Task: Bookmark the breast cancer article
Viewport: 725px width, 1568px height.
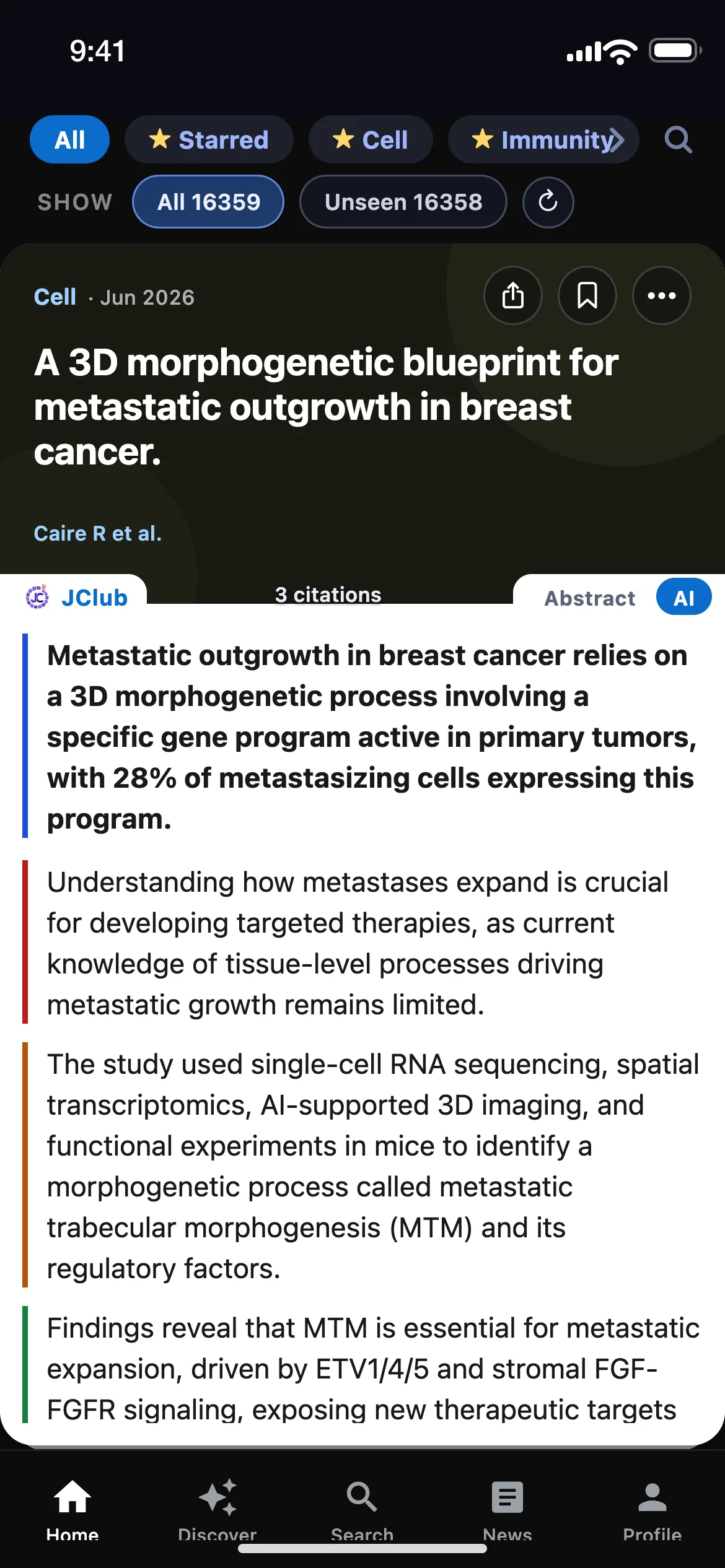Action: (x=587, y=295)
